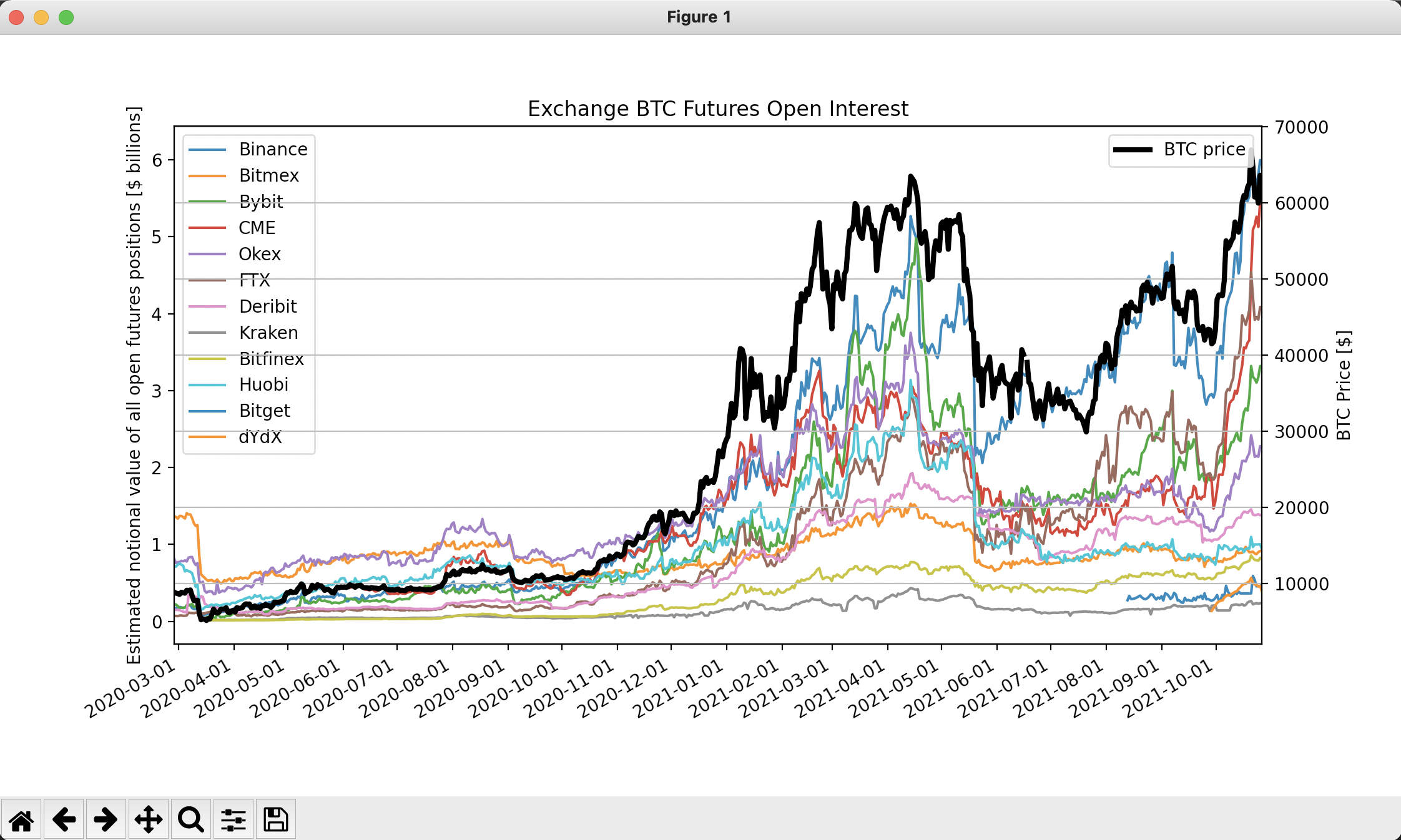Open Configure subplots sliders icon
This screenshot has width=1401, height=840.
pos(234,819)
